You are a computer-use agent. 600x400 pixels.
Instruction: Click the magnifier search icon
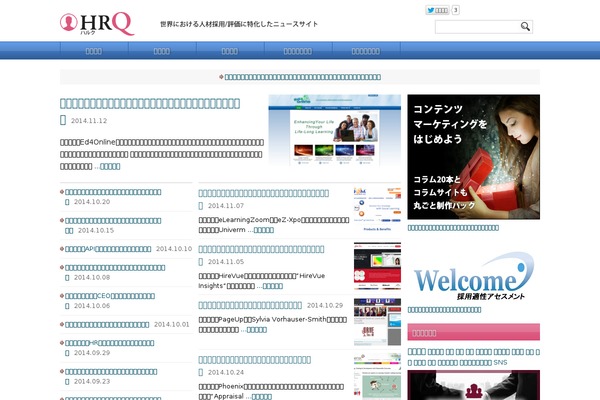525,26
